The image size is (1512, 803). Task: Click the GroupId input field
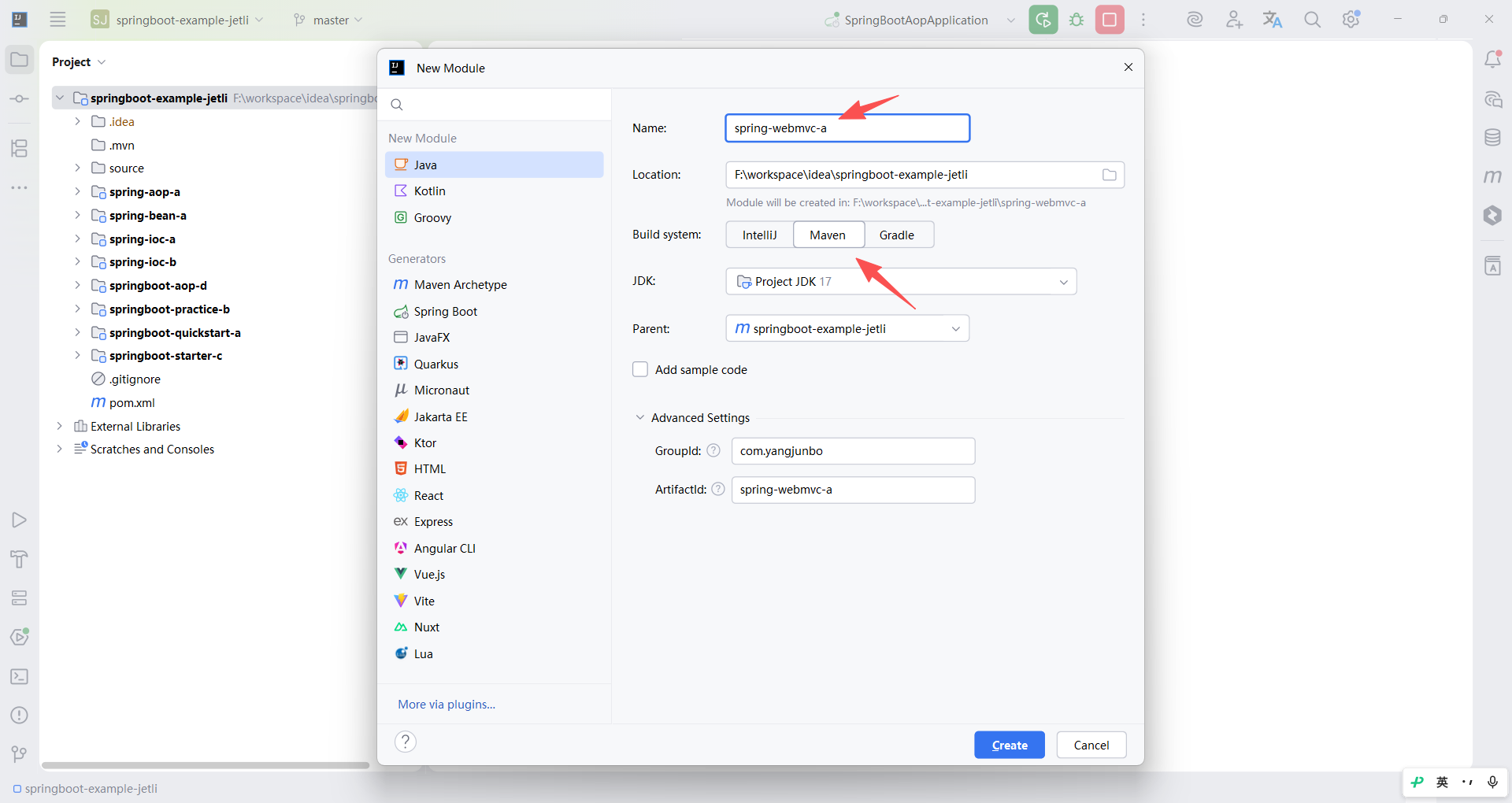pyautogui.click(x=854, y=450)
